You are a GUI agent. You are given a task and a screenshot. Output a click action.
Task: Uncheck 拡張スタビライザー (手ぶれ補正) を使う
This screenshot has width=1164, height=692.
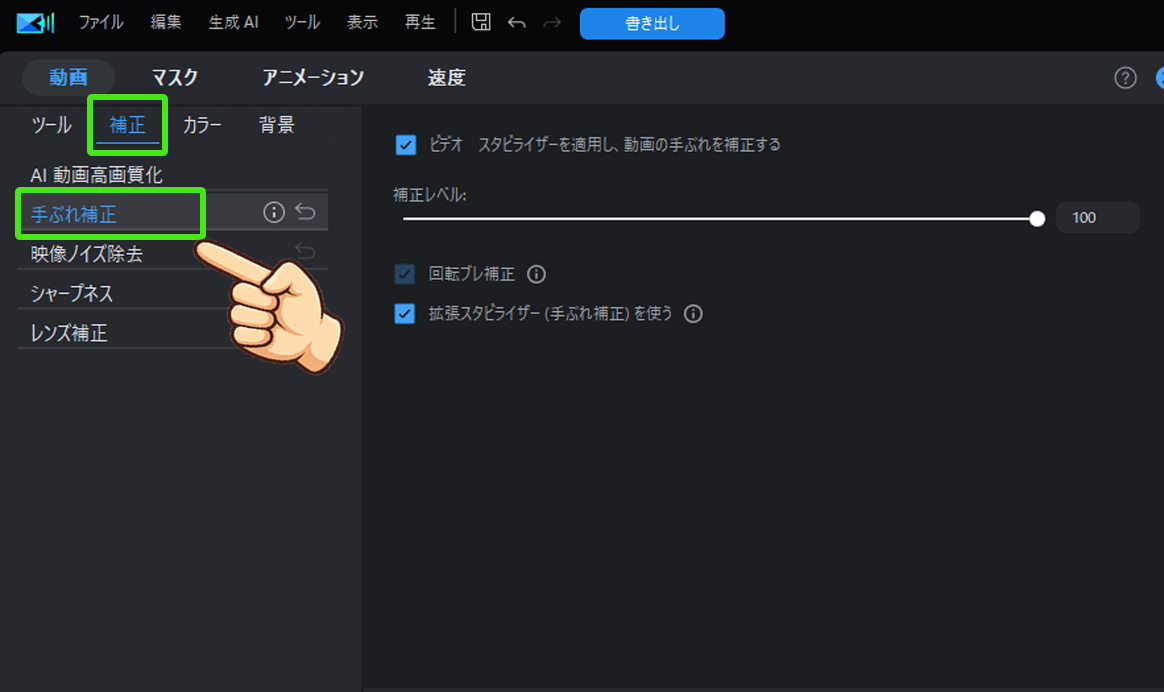pyautogui.click(x=405, y=313)
